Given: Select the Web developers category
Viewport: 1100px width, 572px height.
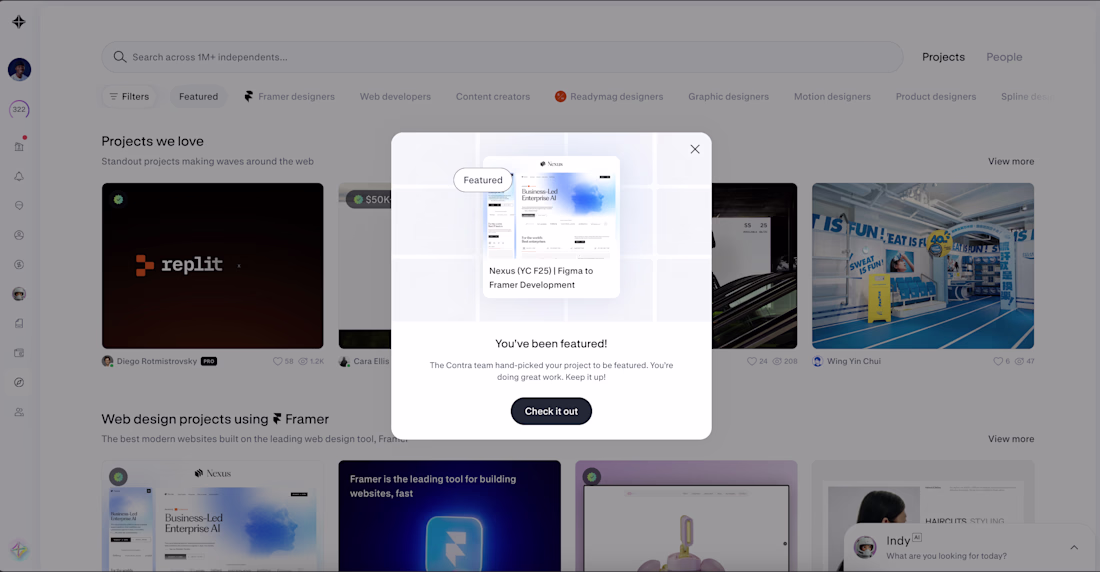Looking at the screenshot, I should tap(395, 96).
